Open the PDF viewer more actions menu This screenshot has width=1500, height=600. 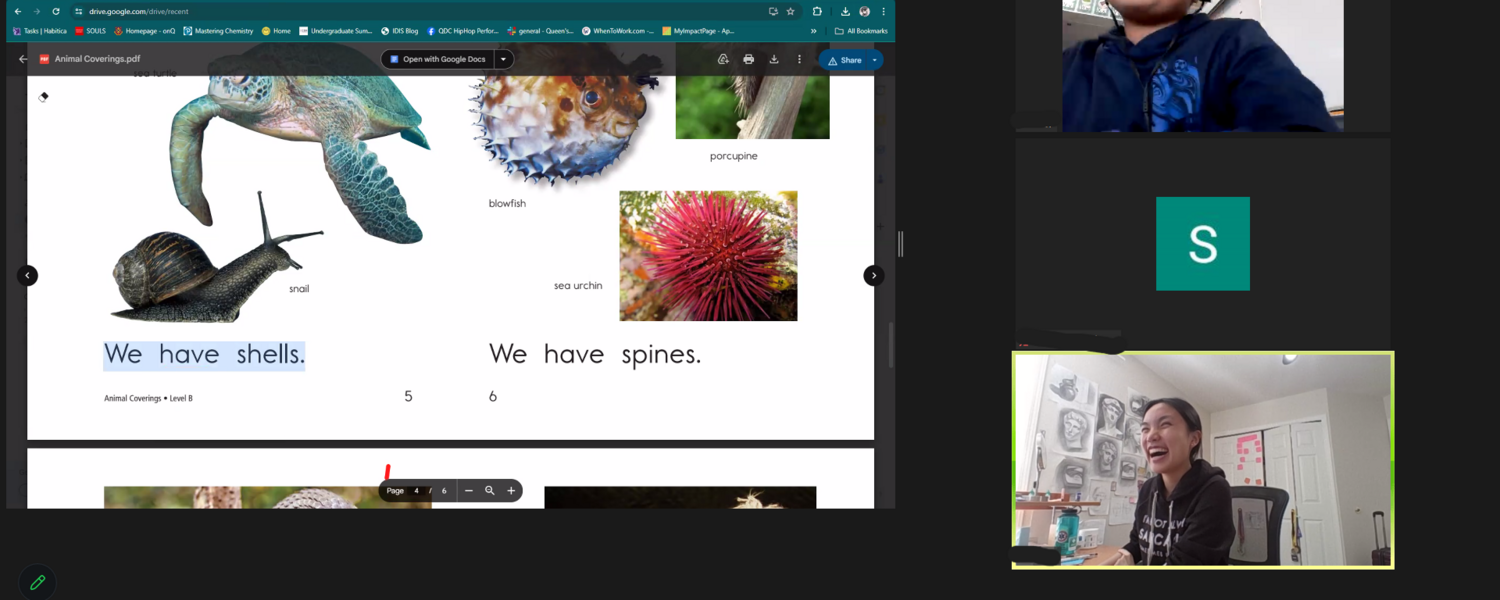799,59
